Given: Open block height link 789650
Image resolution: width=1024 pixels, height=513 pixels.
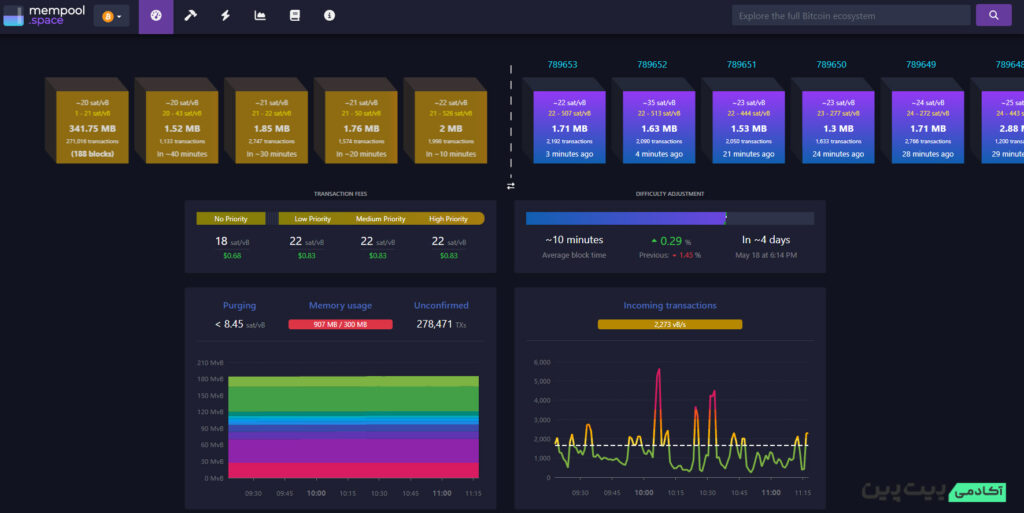Looking at the screenshot, I should click(x=831, y=65).
